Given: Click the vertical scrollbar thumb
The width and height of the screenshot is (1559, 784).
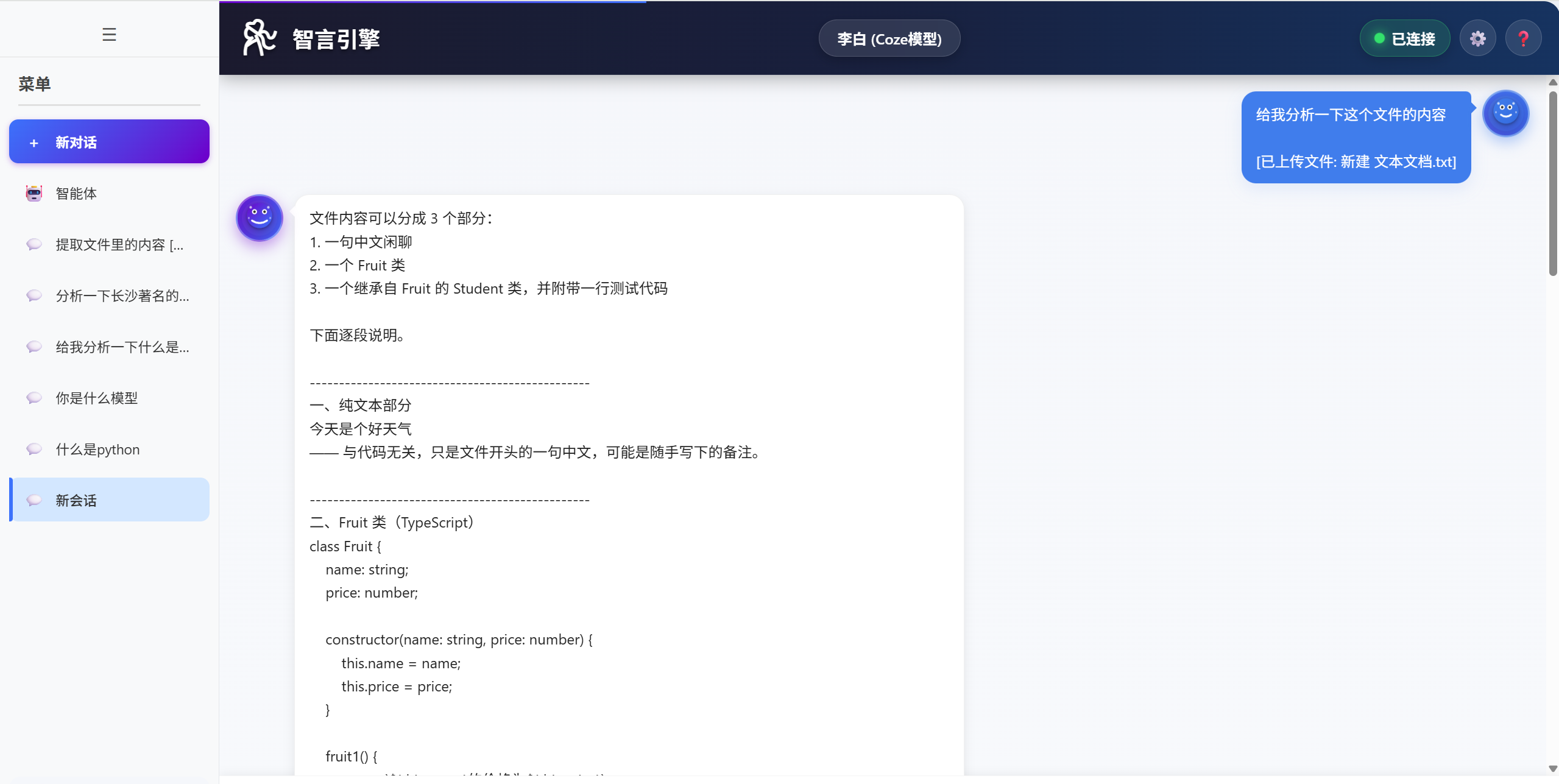Looking at the screenshot, I should 1553,183.
